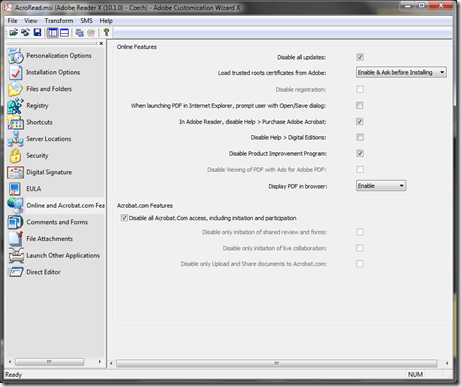This screenshot has width=461, height=387.
Task: Select Launch Other Applications label
Action: click(63, 255)
